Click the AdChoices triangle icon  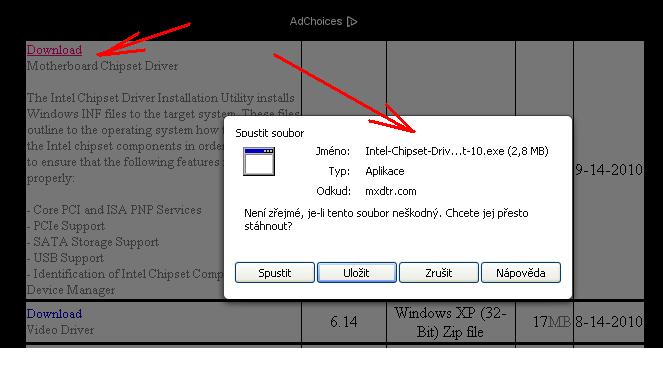(x=352, y=21)
